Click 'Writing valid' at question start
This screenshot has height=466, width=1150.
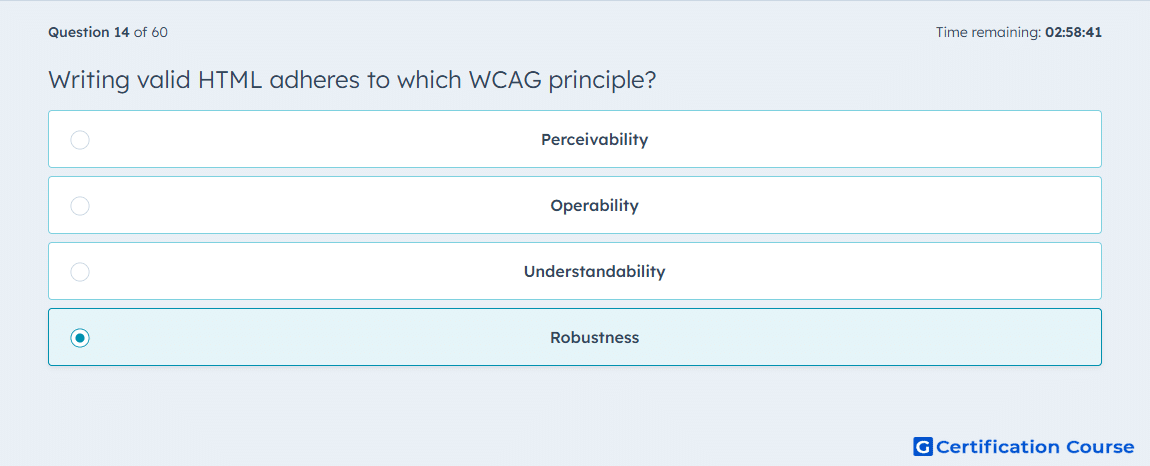(120, 81)
